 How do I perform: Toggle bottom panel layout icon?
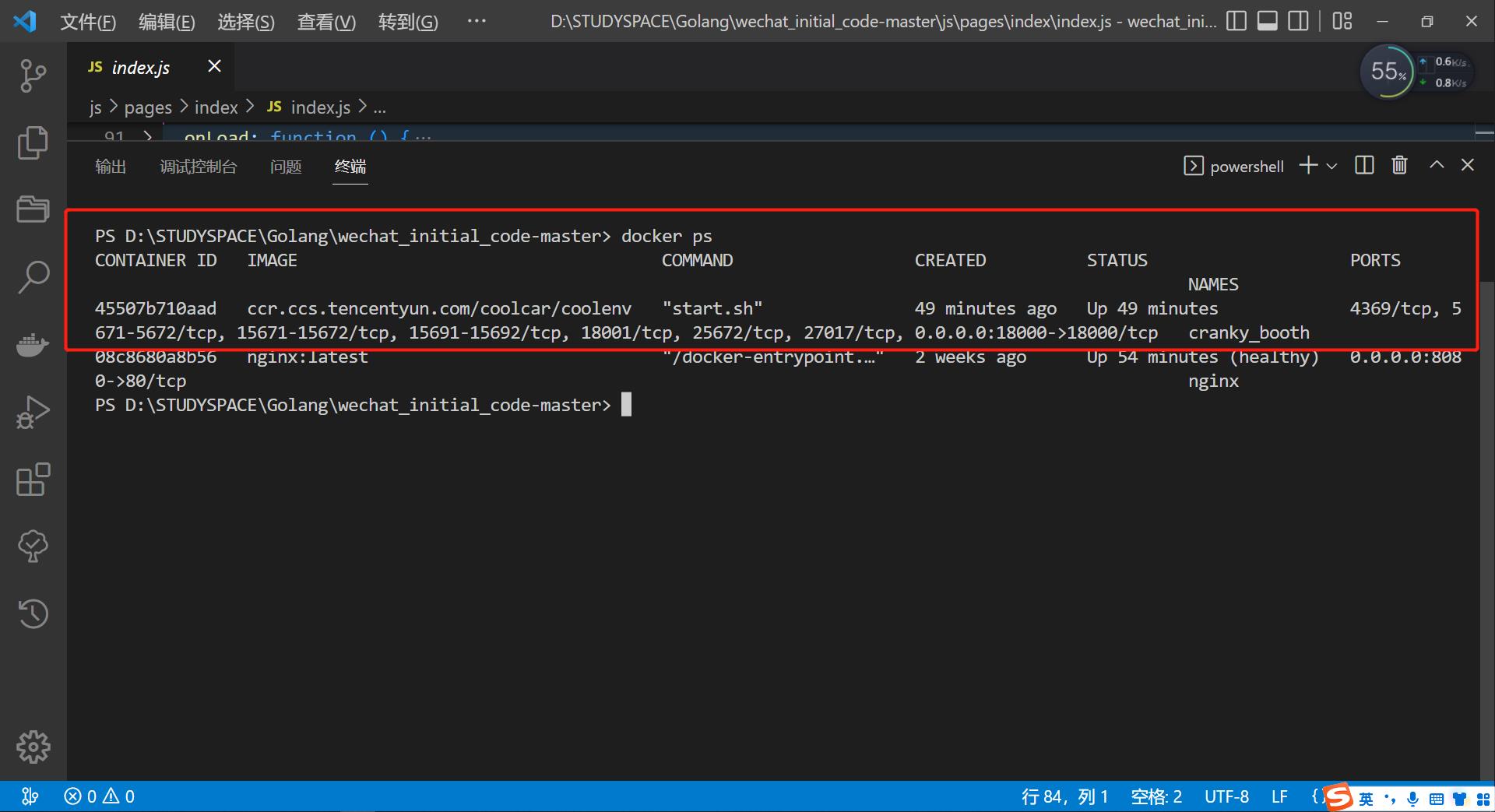pos(1268,21)
